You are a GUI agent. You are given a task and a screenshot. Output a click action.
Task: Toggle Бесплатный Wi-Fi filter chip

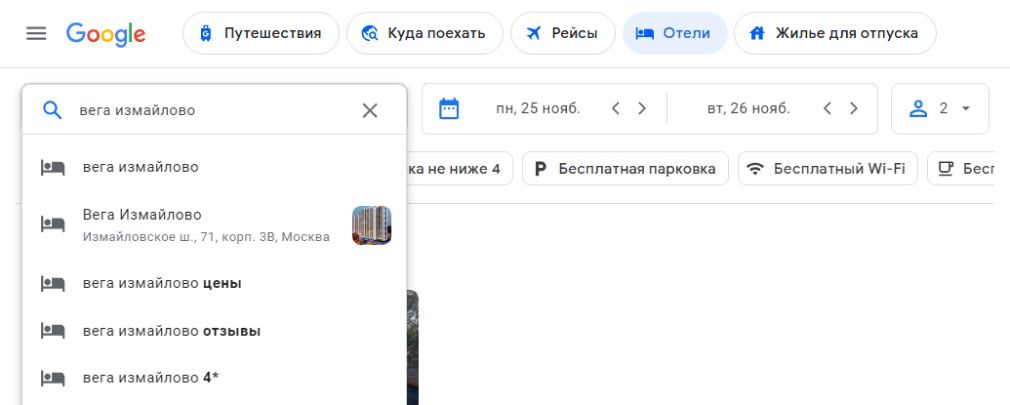point(828,169)
